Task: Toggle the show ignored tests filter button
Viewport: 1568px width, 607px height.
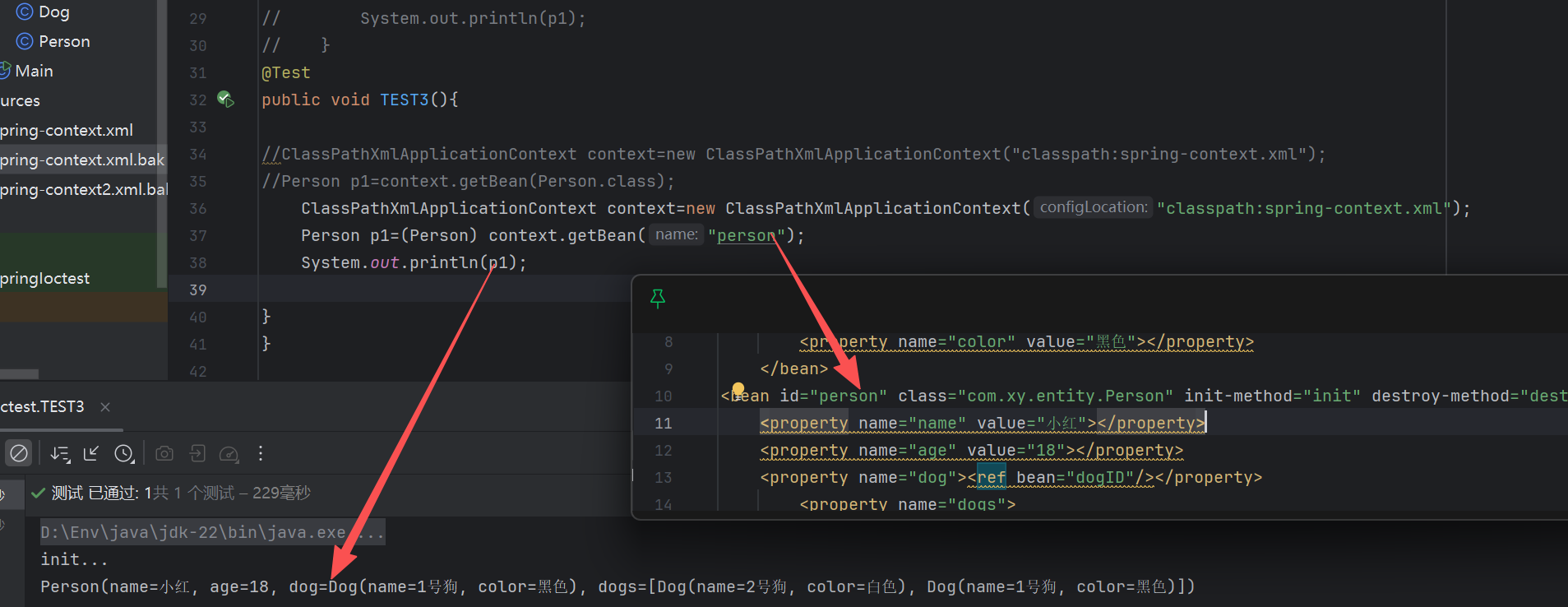Action: coord(18,453)
